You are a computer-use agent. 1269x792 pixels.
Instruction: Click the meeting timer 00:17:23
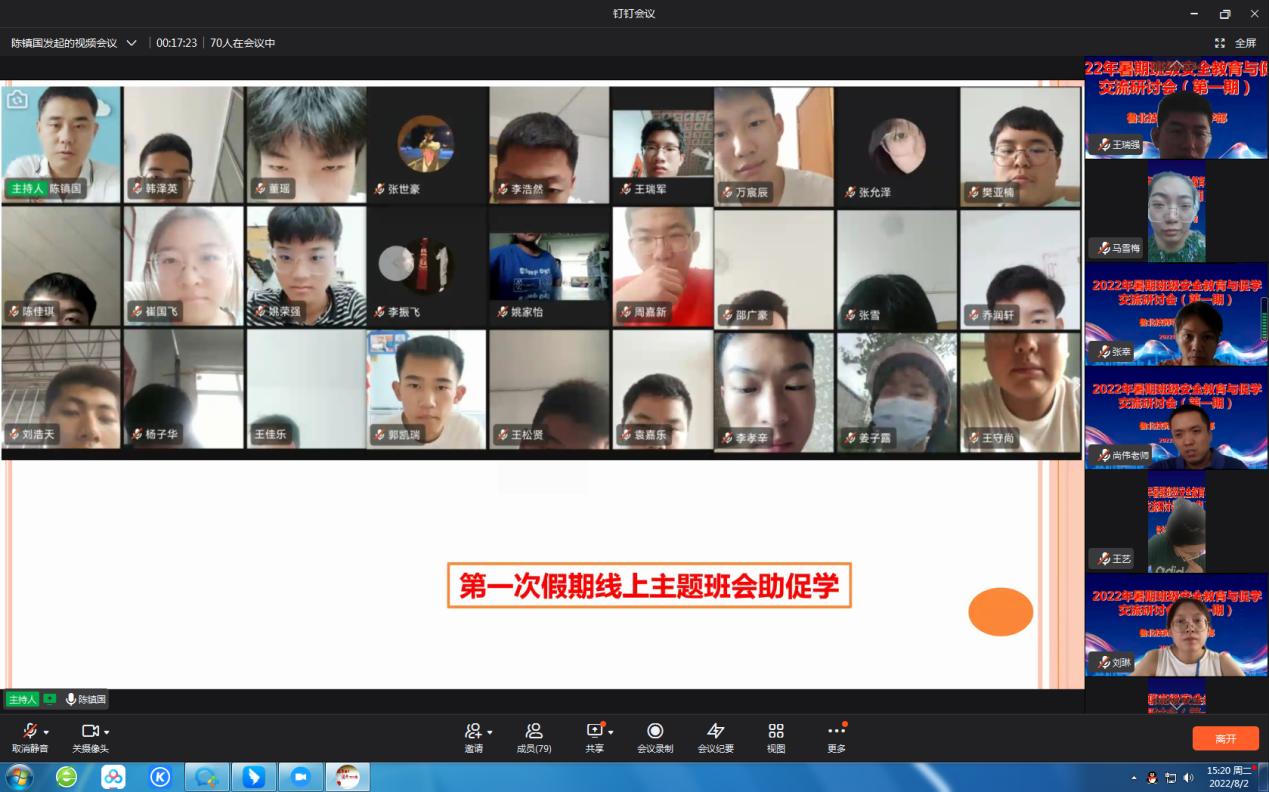tap(177, 43)
